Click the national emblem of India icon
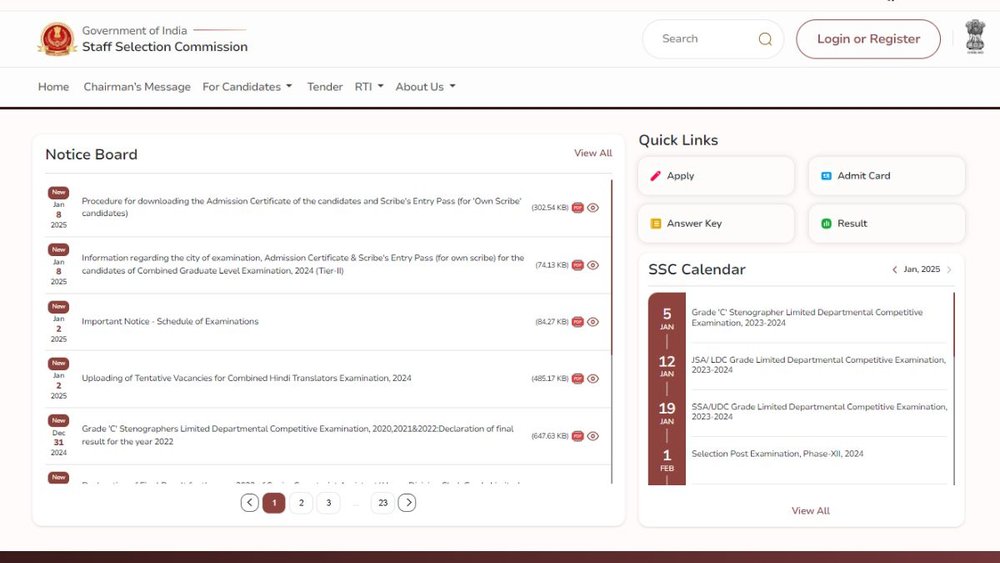1000x563 pixels. [x=975, y=37]
